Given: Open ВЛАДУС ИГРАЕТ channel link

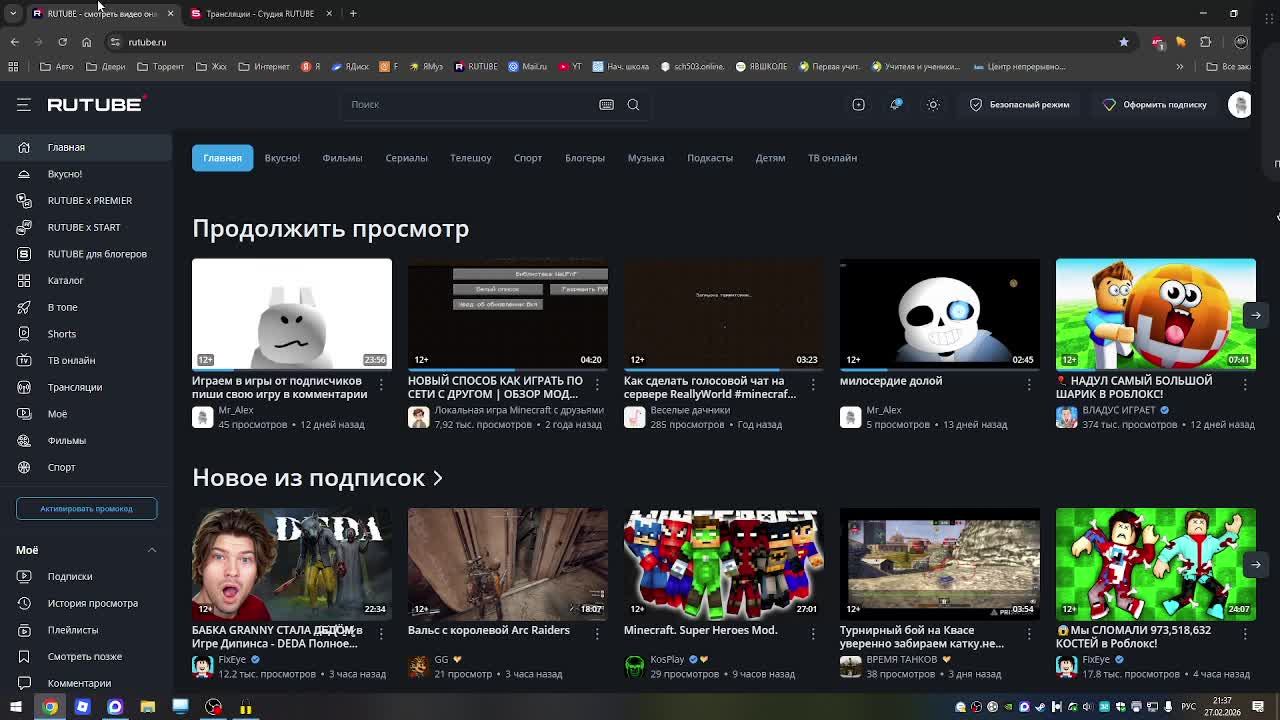Looking at the screenshot, I should point(1118,410).
